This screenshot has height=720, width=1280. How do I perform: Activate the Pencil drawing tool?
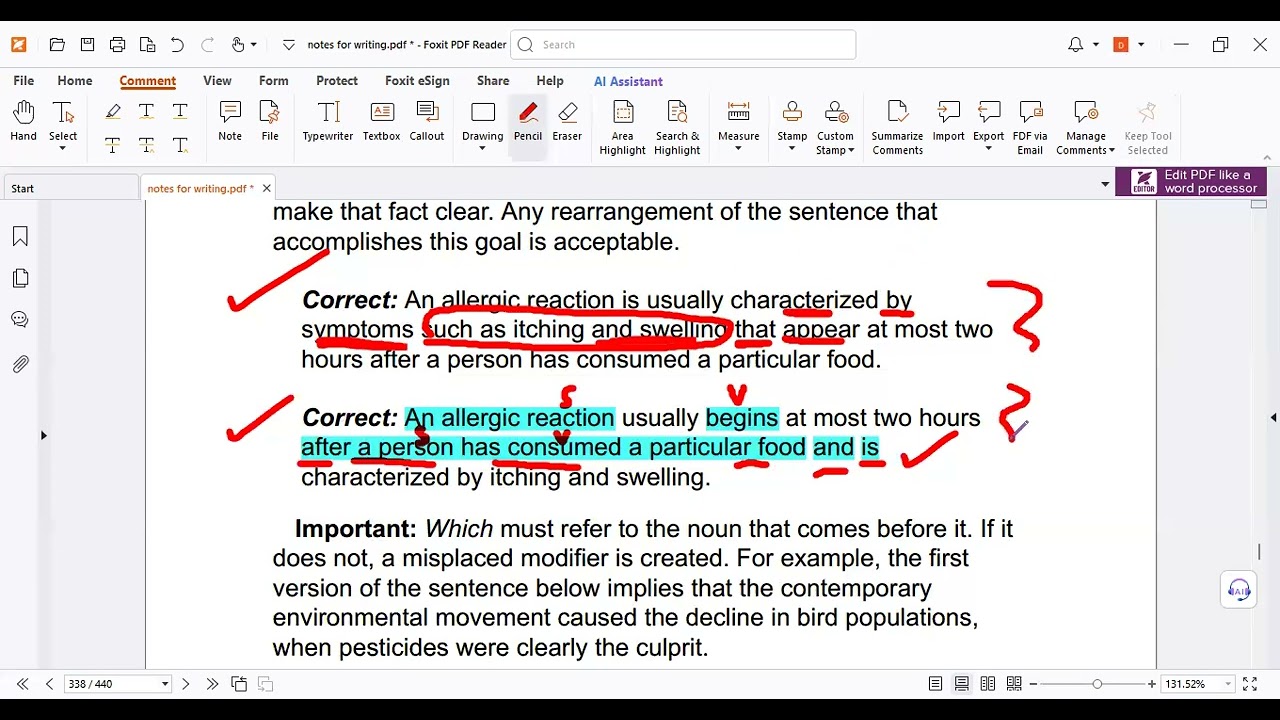(x=528, y=122)
